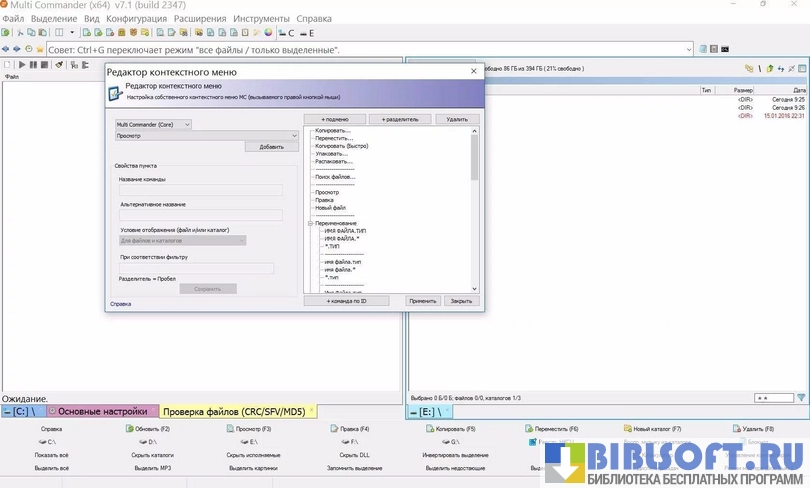Open the Инструменты menu
This screenshot has width=810, height=488.
[x=261, y=19]
